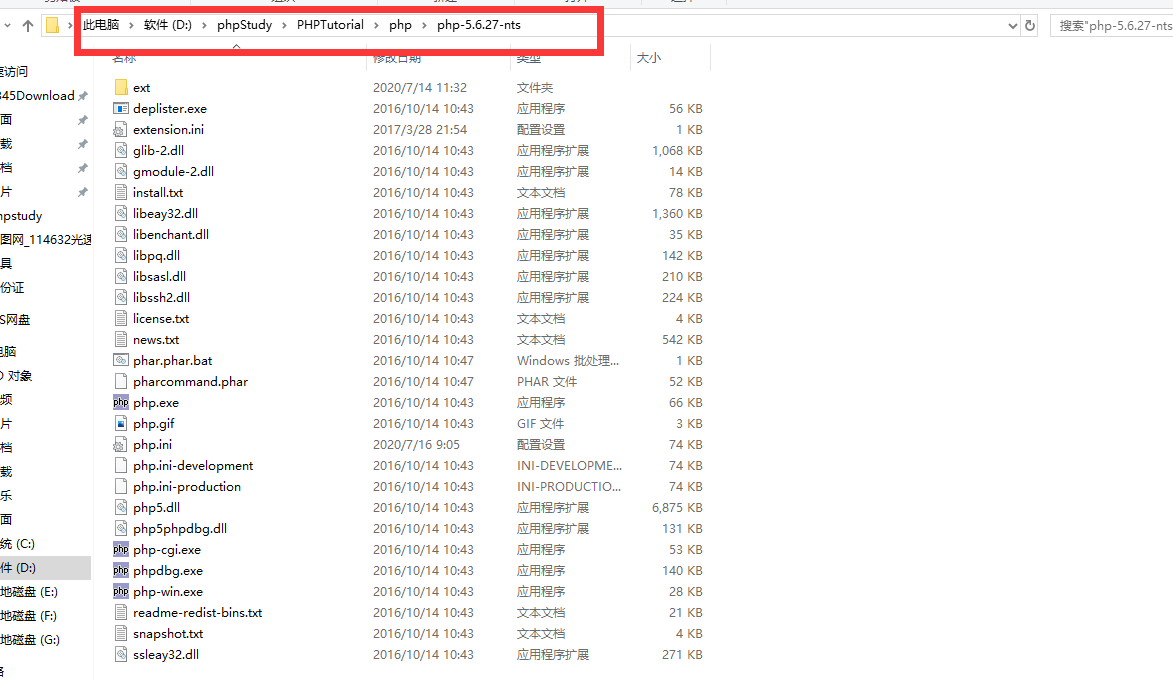Open 地磁盘 (E:) in navigation pane

pyautogui.click(x=29, y=592)
